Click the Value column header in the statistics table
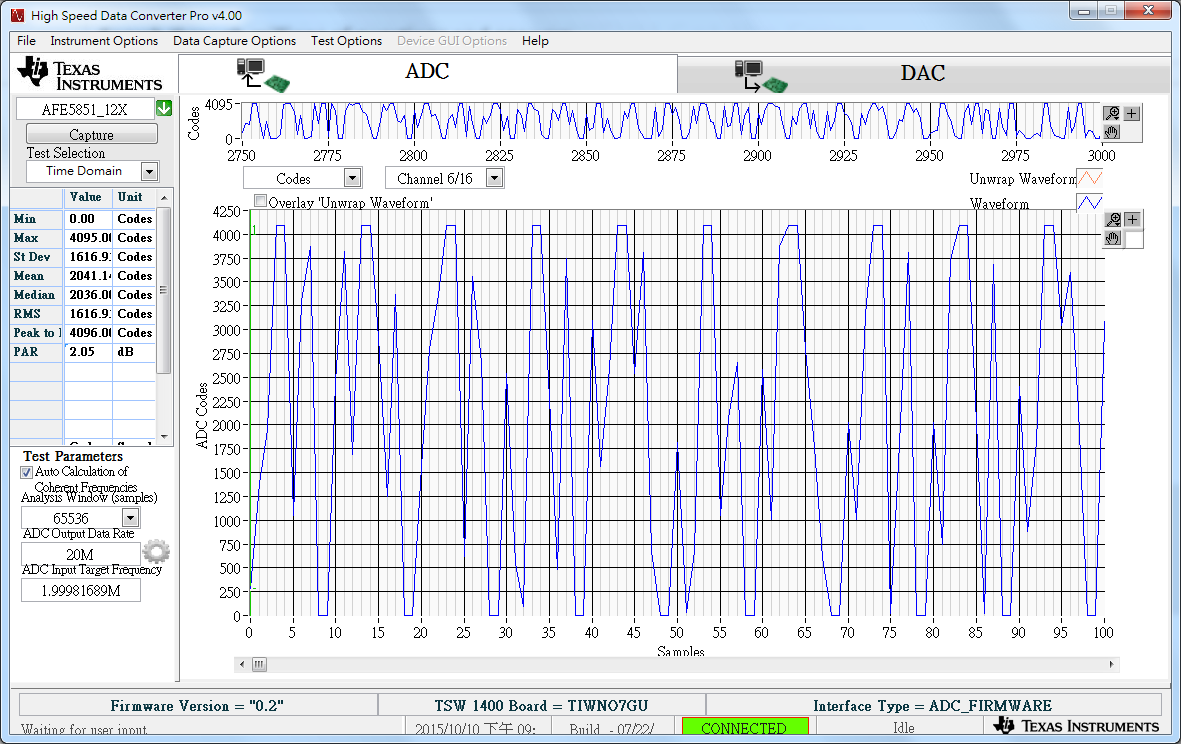1181x744 pixels. point(86,197)
